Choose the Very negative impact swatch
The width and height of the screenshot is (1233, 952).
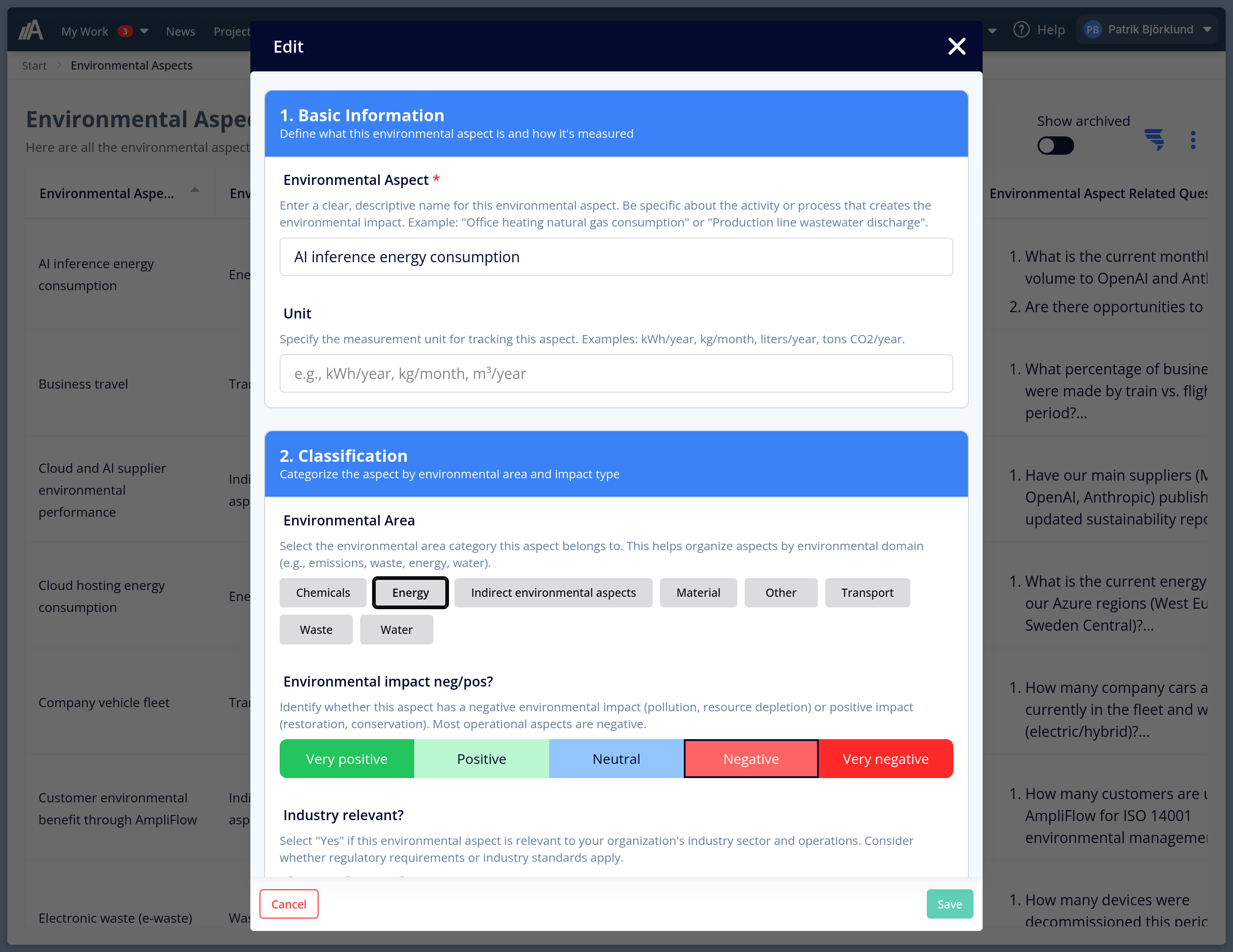[x=885, y=758]
